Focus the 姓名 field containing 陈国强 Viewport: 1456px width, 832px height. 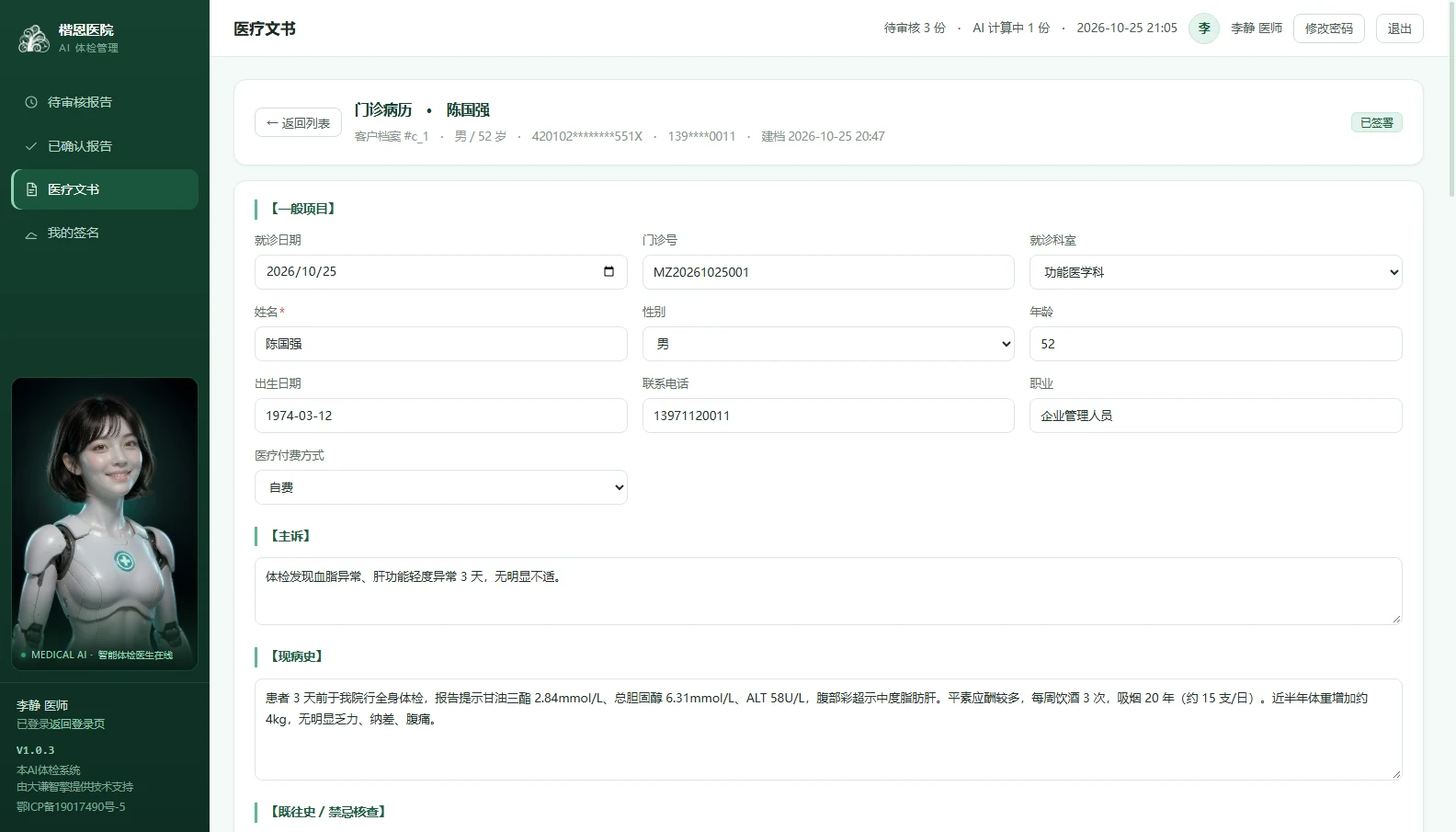[441, 344]
